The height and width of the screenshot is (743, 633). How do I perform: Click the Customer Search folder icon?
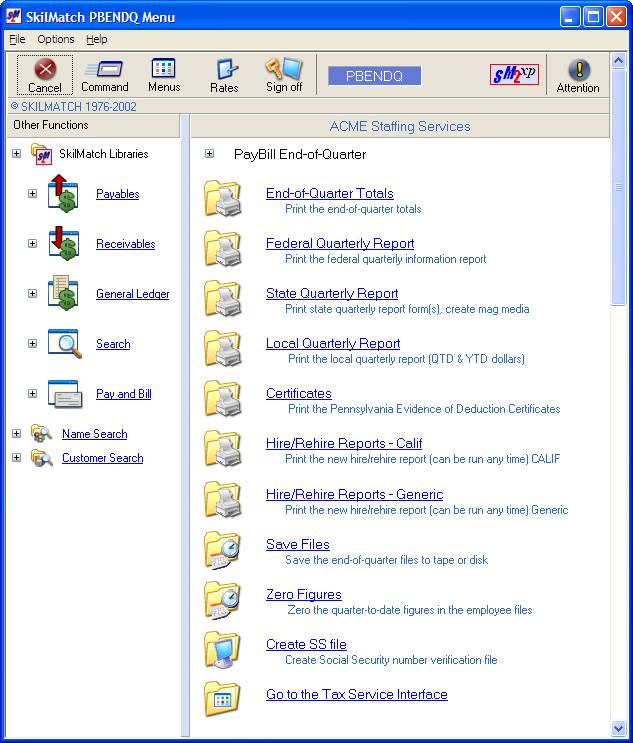(42, 458)
